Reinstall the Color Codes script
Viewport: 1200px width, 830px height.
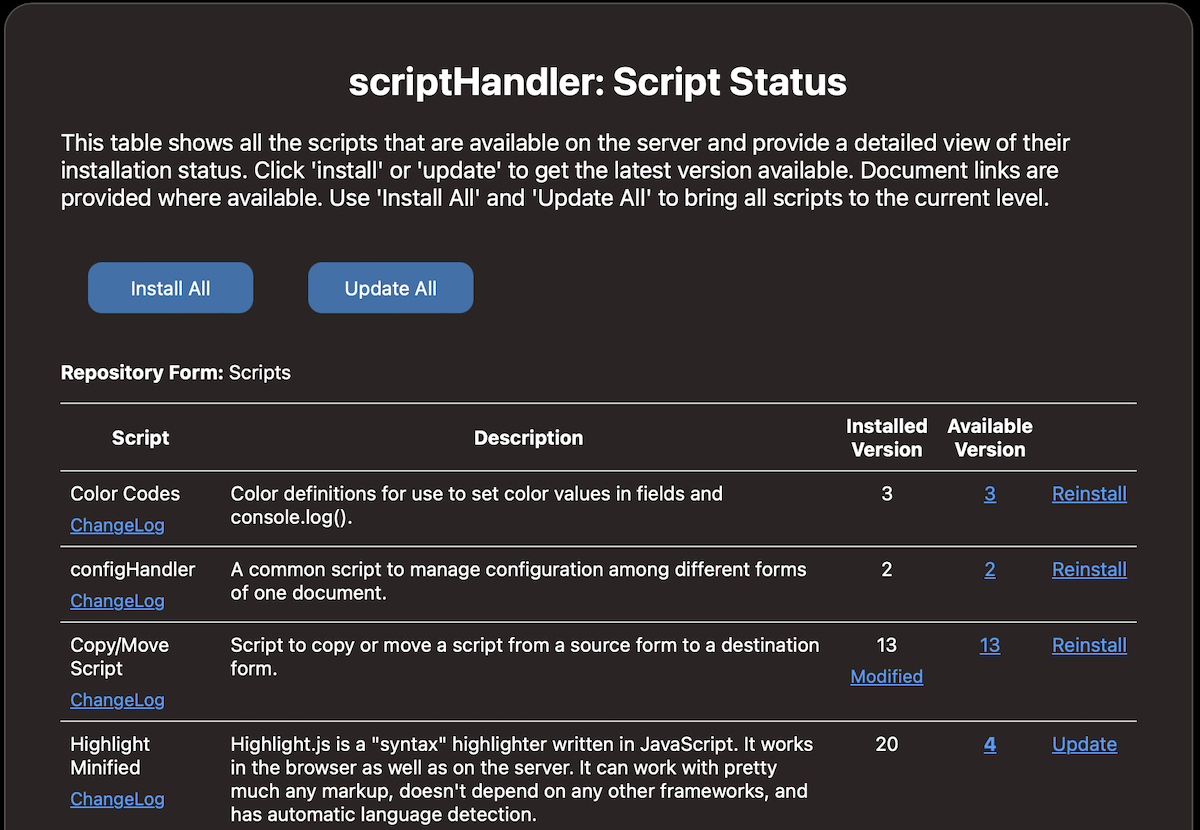1089,494
